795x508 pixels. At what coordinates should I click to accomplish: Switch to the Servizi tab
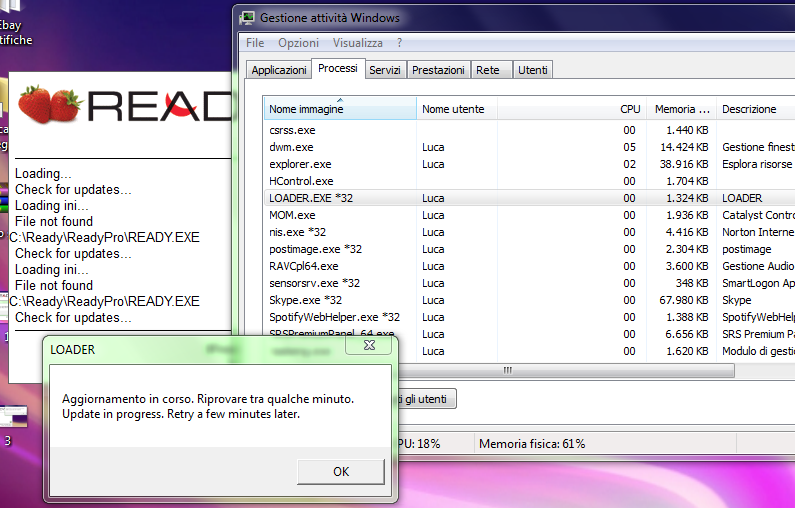click(x=385, y=70)
